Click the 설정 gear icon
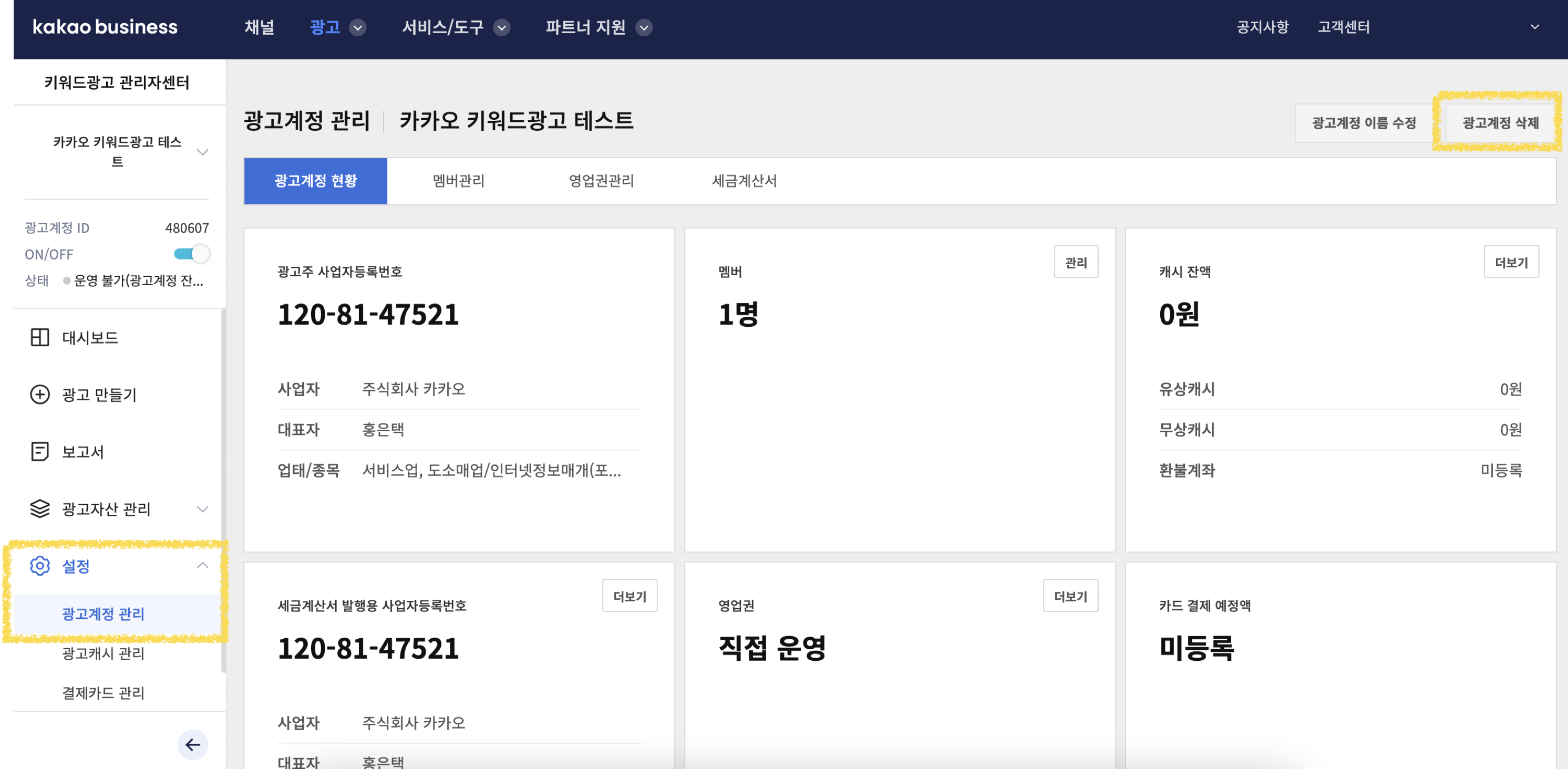1568x769 pixels. [x=39, y=566]
